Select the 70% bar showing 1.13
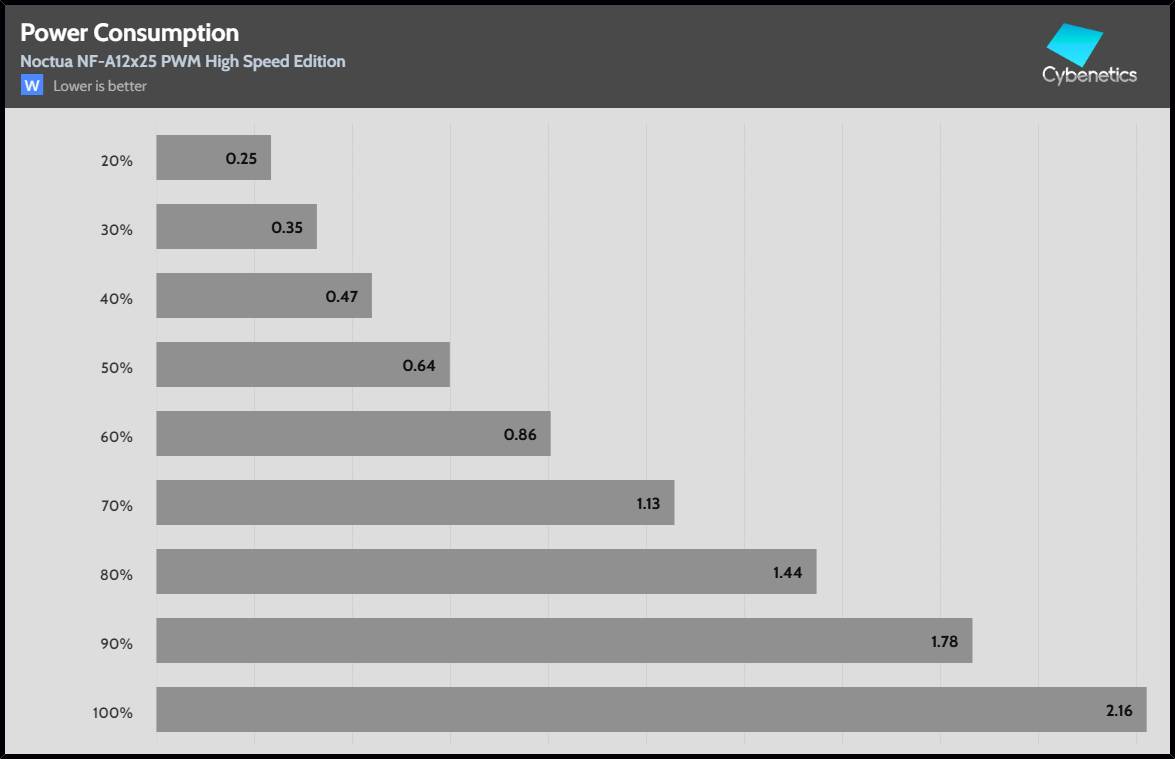This screenshot has width=1175, height=759. click(x=415, y=503)
